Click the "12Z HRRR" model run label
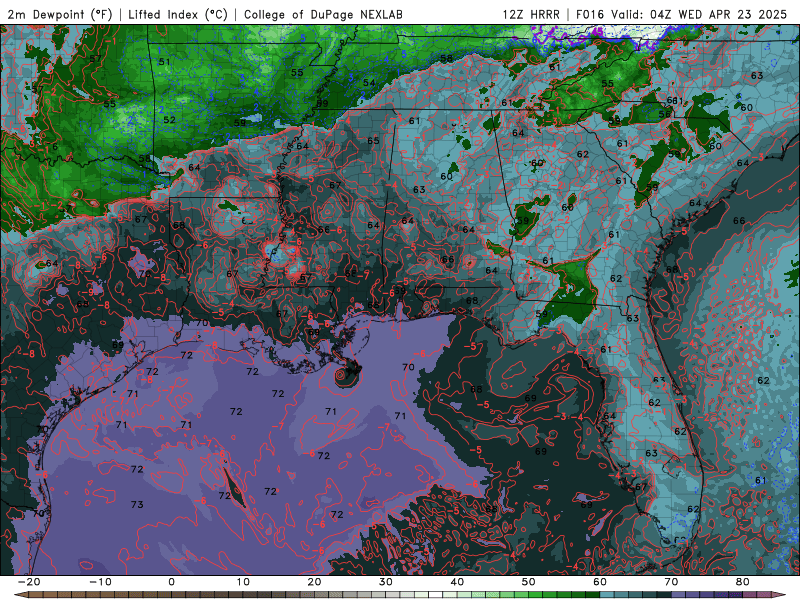800x600 pixels. 531,14
